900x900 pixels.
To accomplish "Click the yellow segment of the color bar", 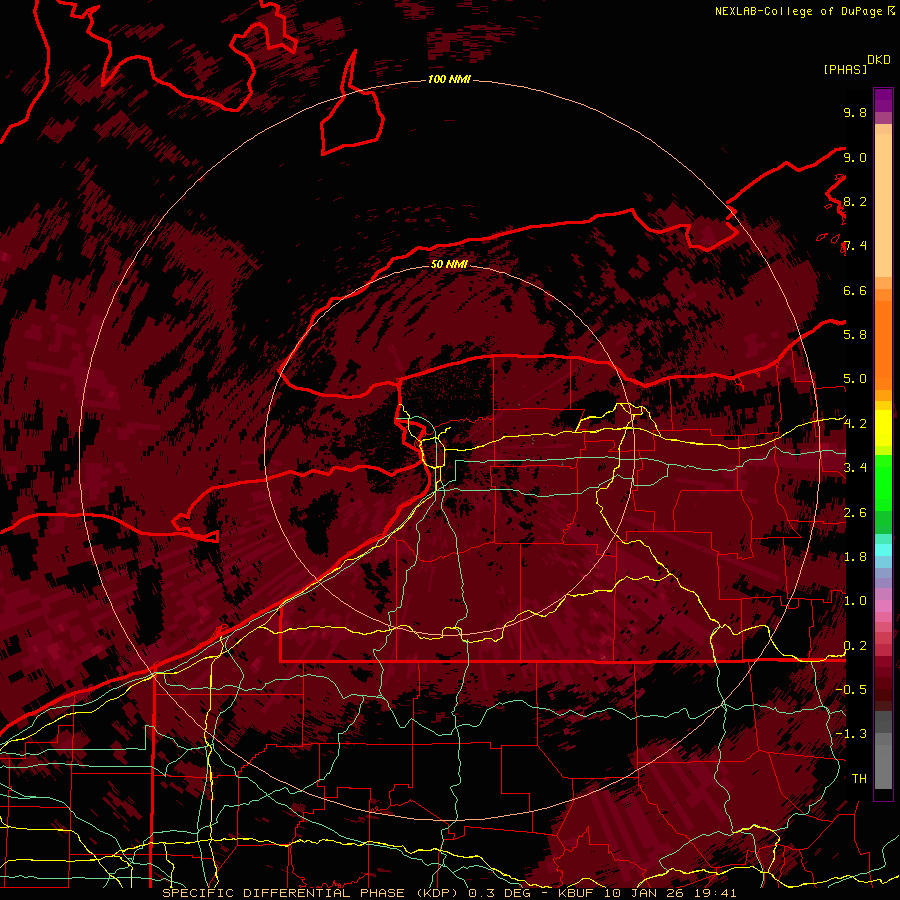I will click(883, 428).
